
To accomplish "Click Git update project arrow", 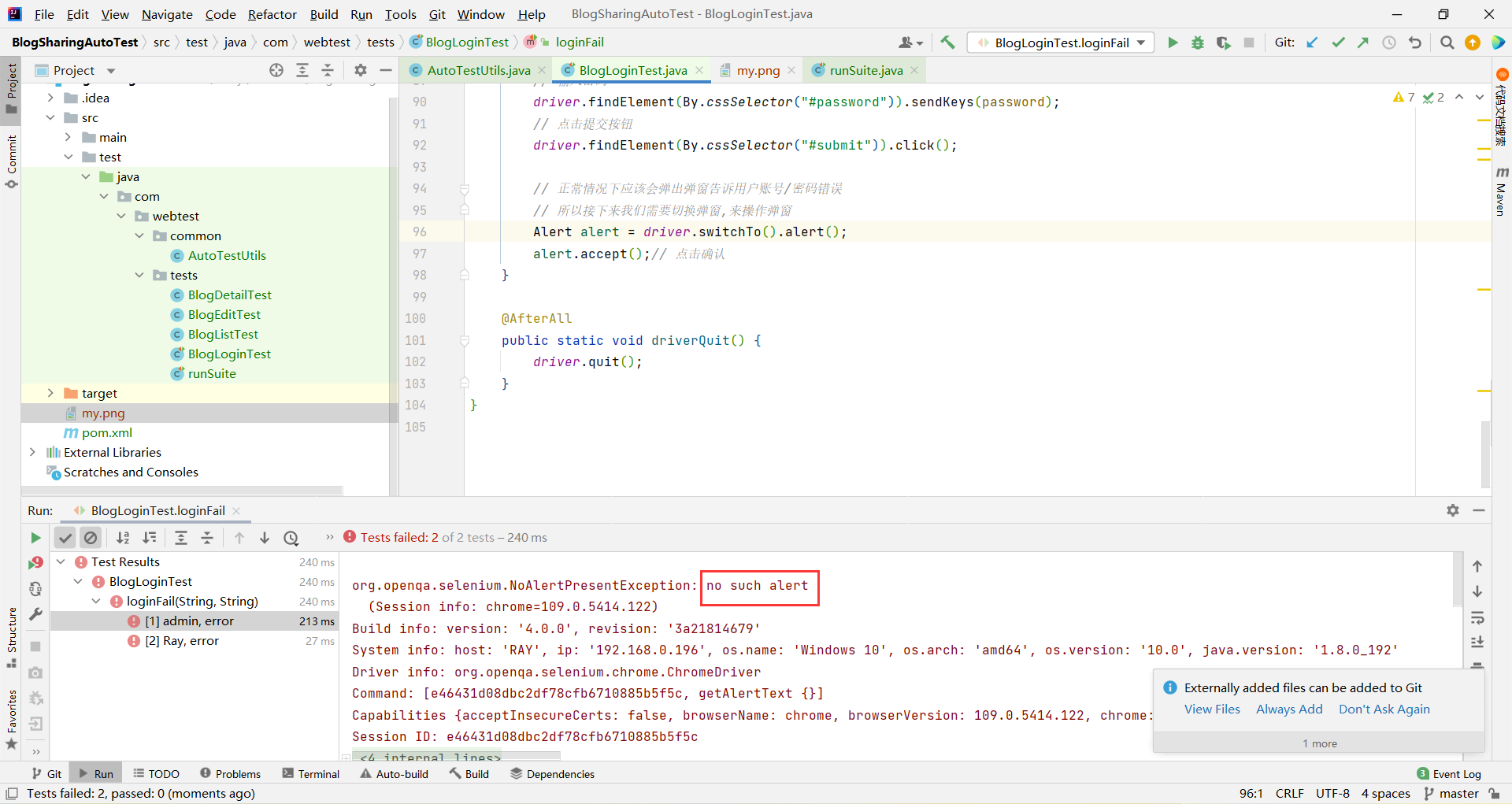I will [x=1312, y=43].
